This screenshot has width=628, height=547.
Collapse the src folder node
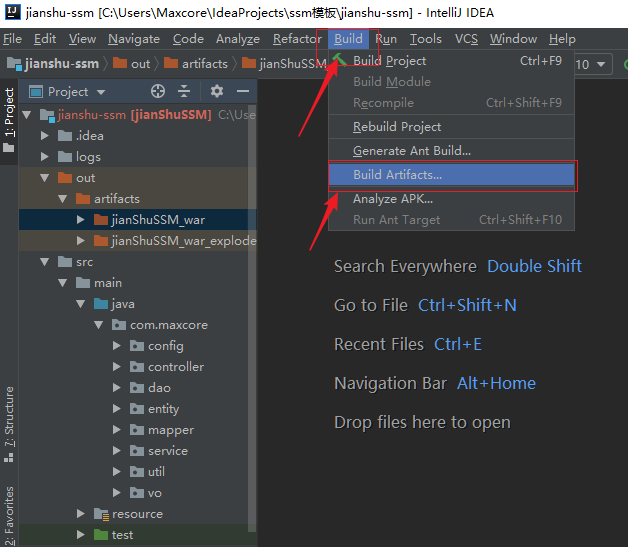[x=44, y=262]
